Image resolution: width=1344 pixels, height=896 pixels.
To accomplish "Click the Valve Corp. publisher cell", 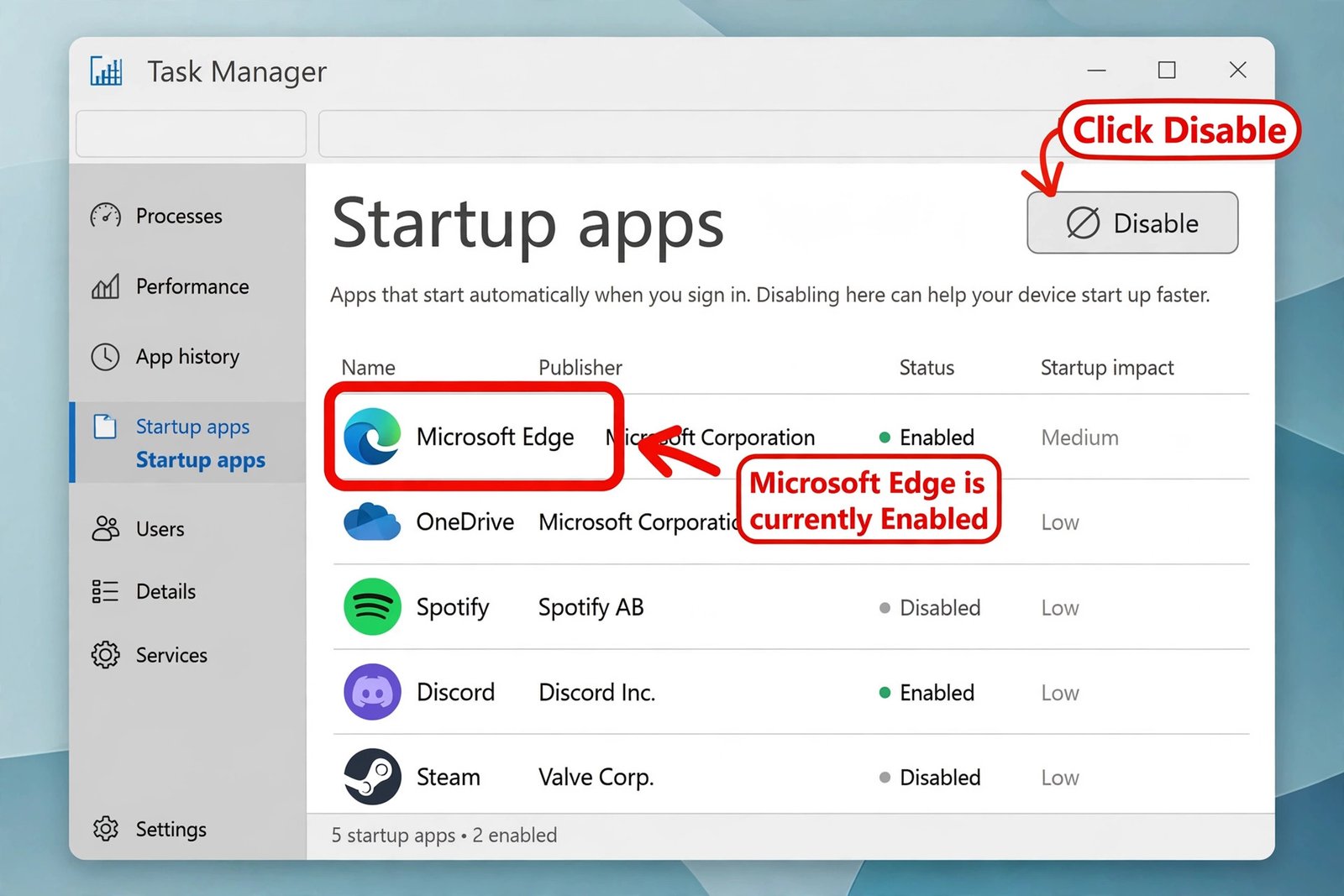I will click(596, 777).
